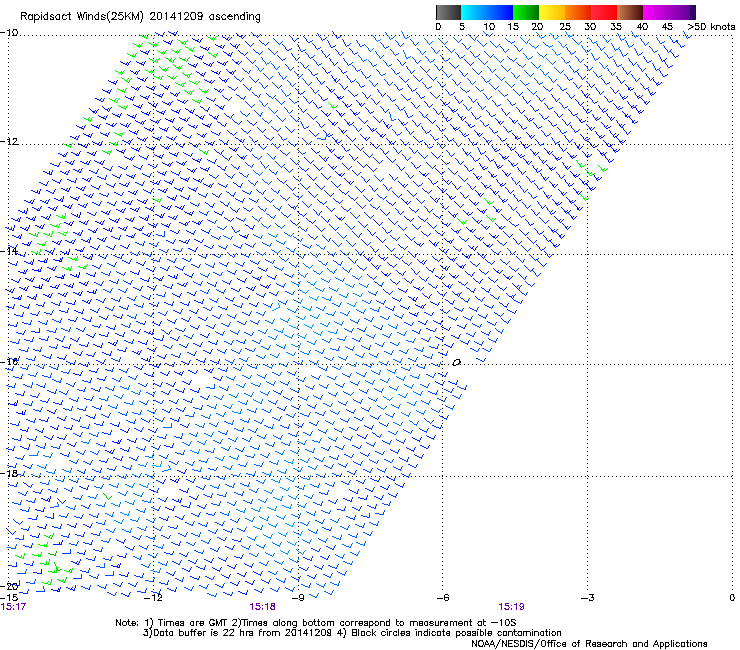Click the longitude label '-3' on bottom axis
740x650 pixels.
(588, 598)
